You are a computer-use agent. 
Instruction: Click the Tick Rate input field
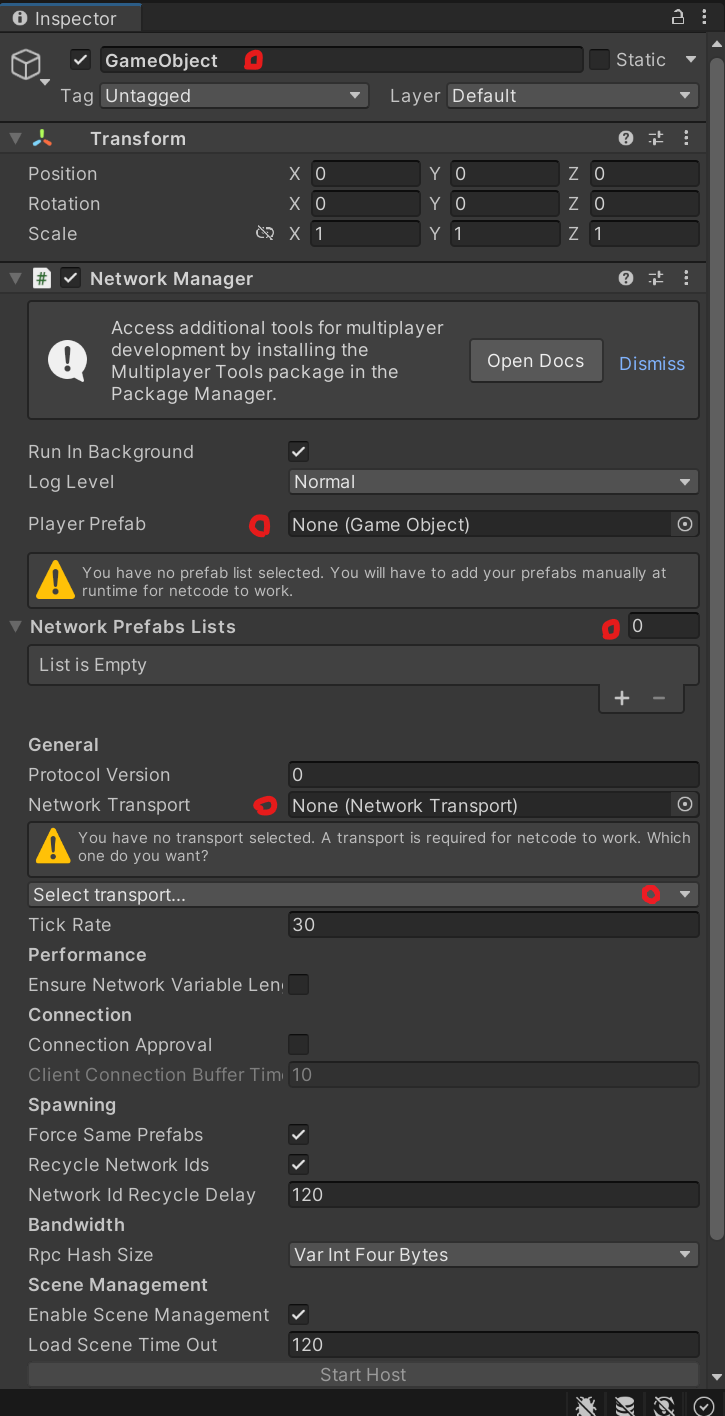tap(493, 925)
